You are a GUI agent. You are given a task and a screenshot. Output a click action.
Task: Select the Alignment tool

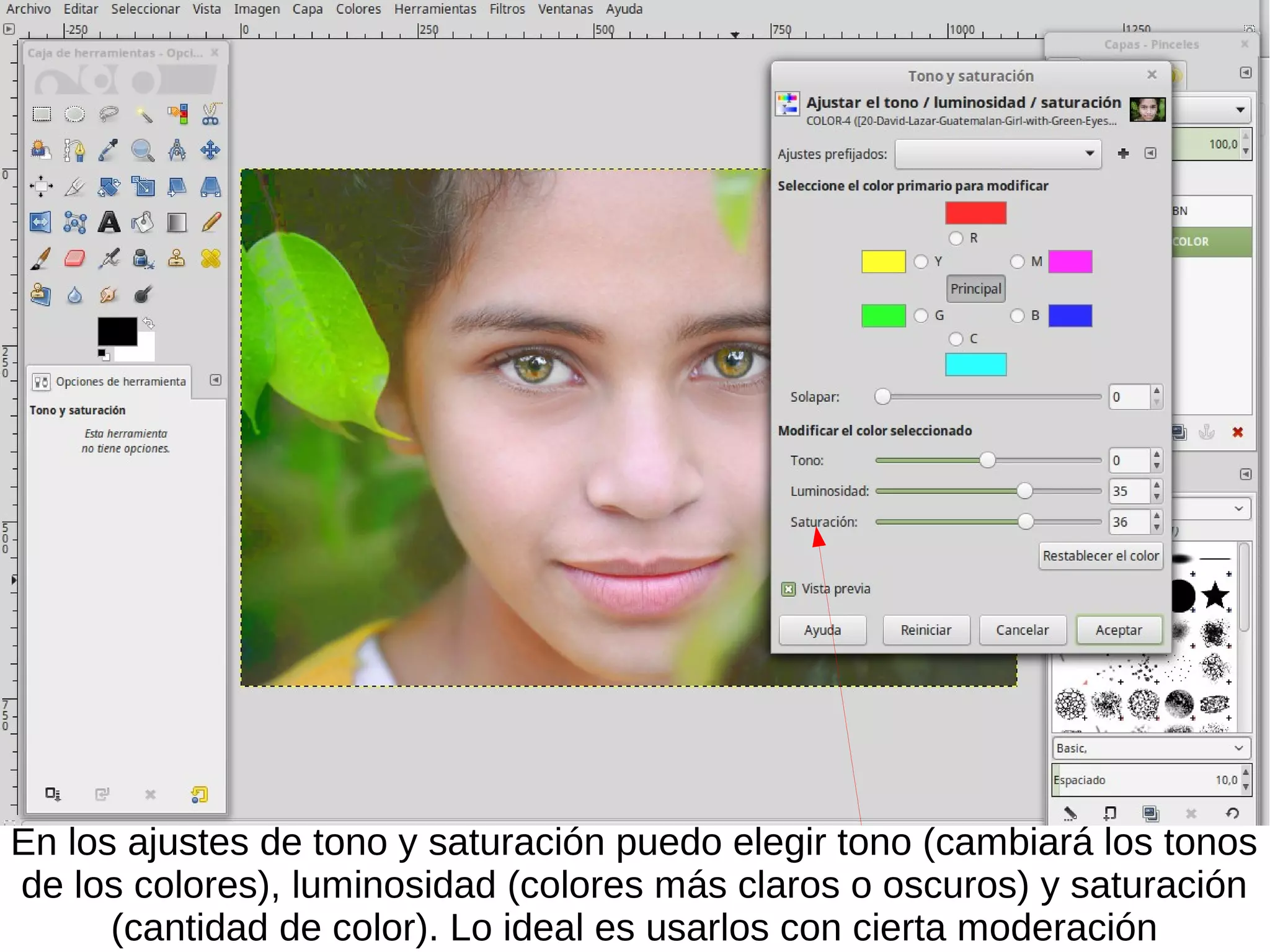(x=42, y=186)
